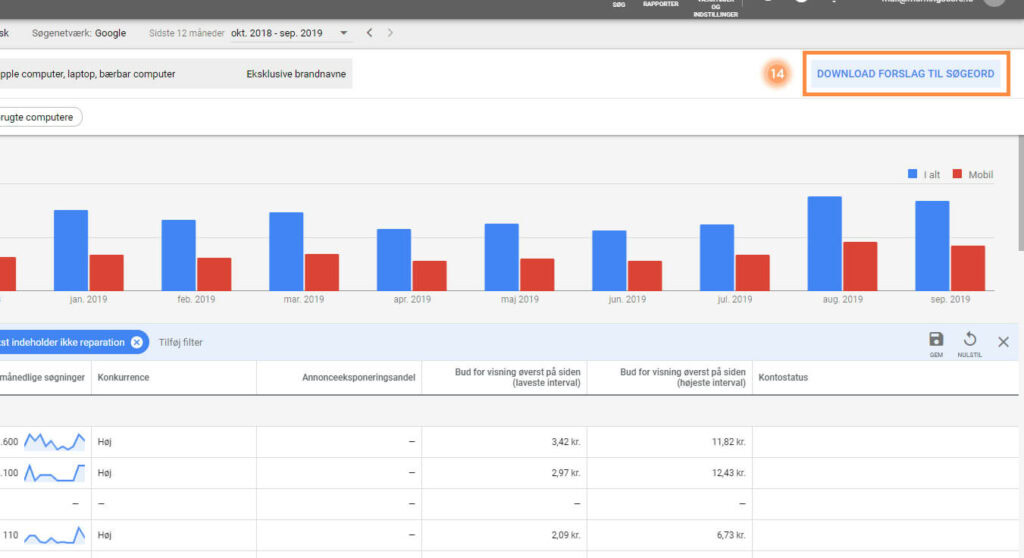Click the Nulstil reset filter icon
Image resolution: width=1024 pixels, height=558 pixels.
click(969, 341)
